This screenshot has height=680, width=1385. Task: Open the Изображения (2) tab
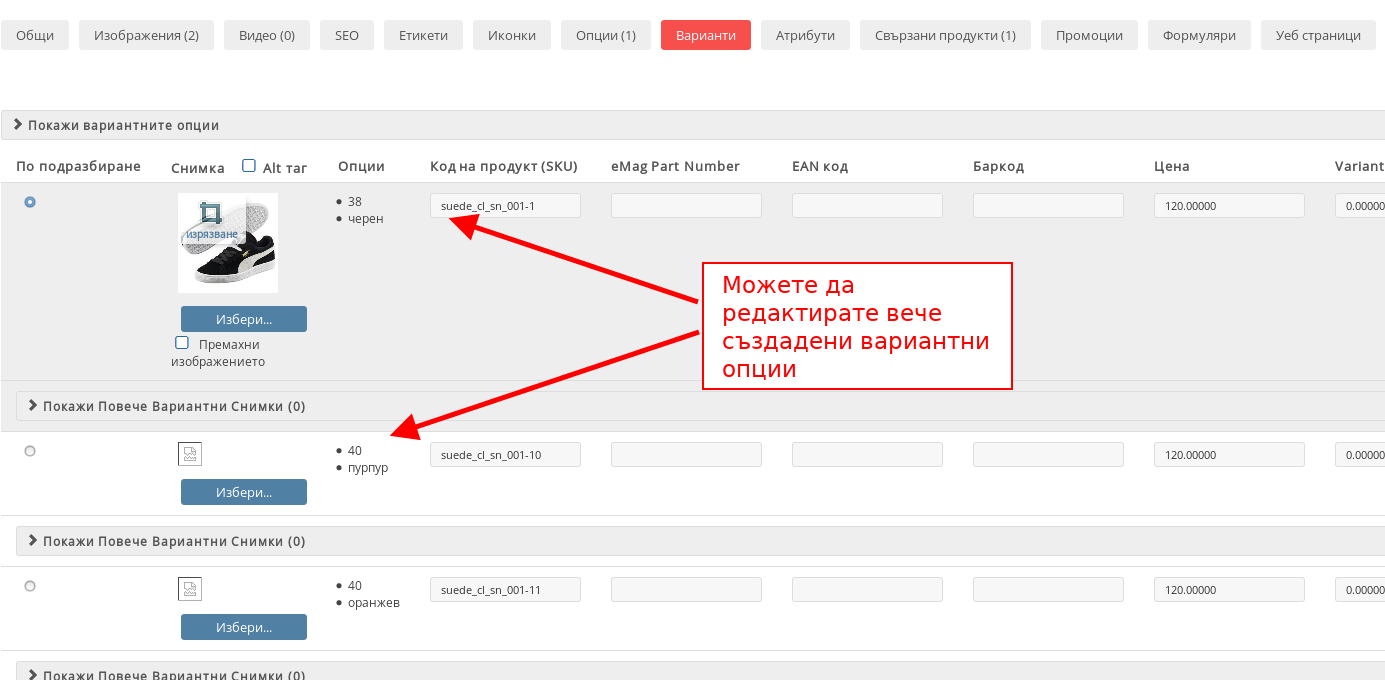[x=146, y=35]
